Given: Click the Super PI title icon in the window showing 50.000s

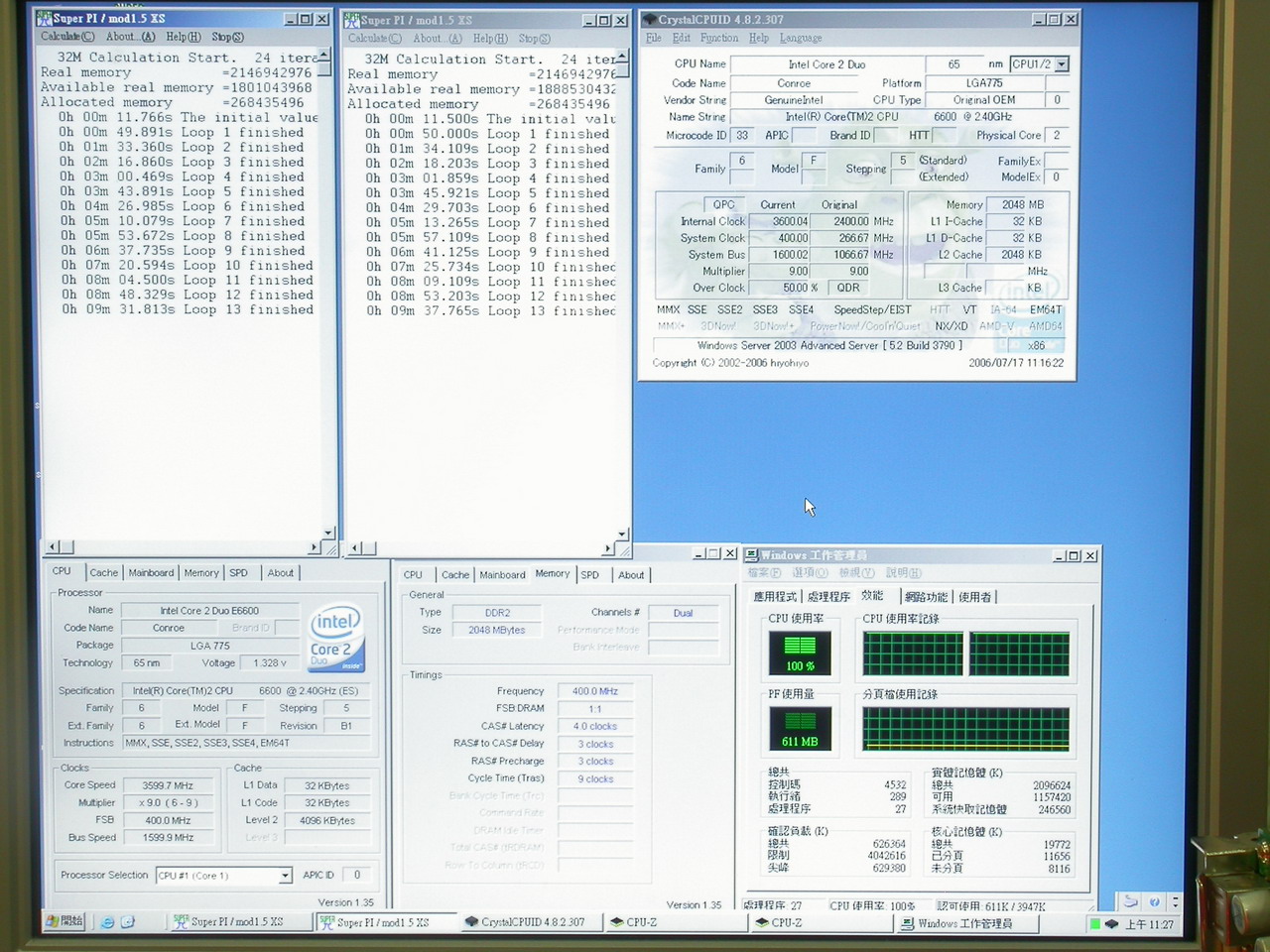Looking at the screenshot, I should pos(351,20).
